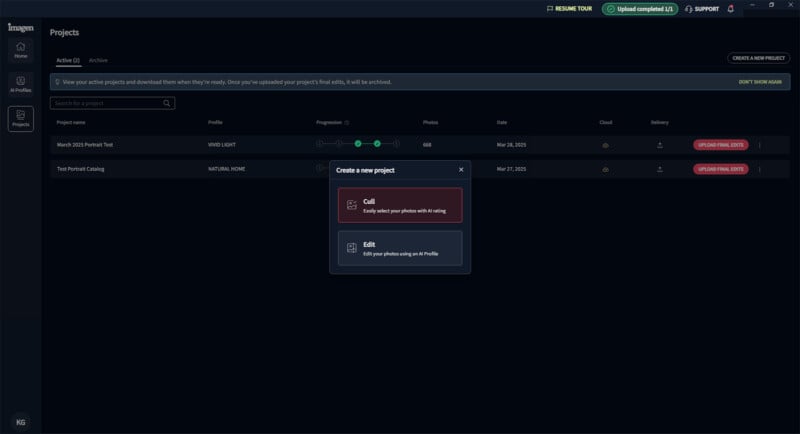Open the KG user account menu
This screenshot has height=434, width=800.
click(20, 422)
